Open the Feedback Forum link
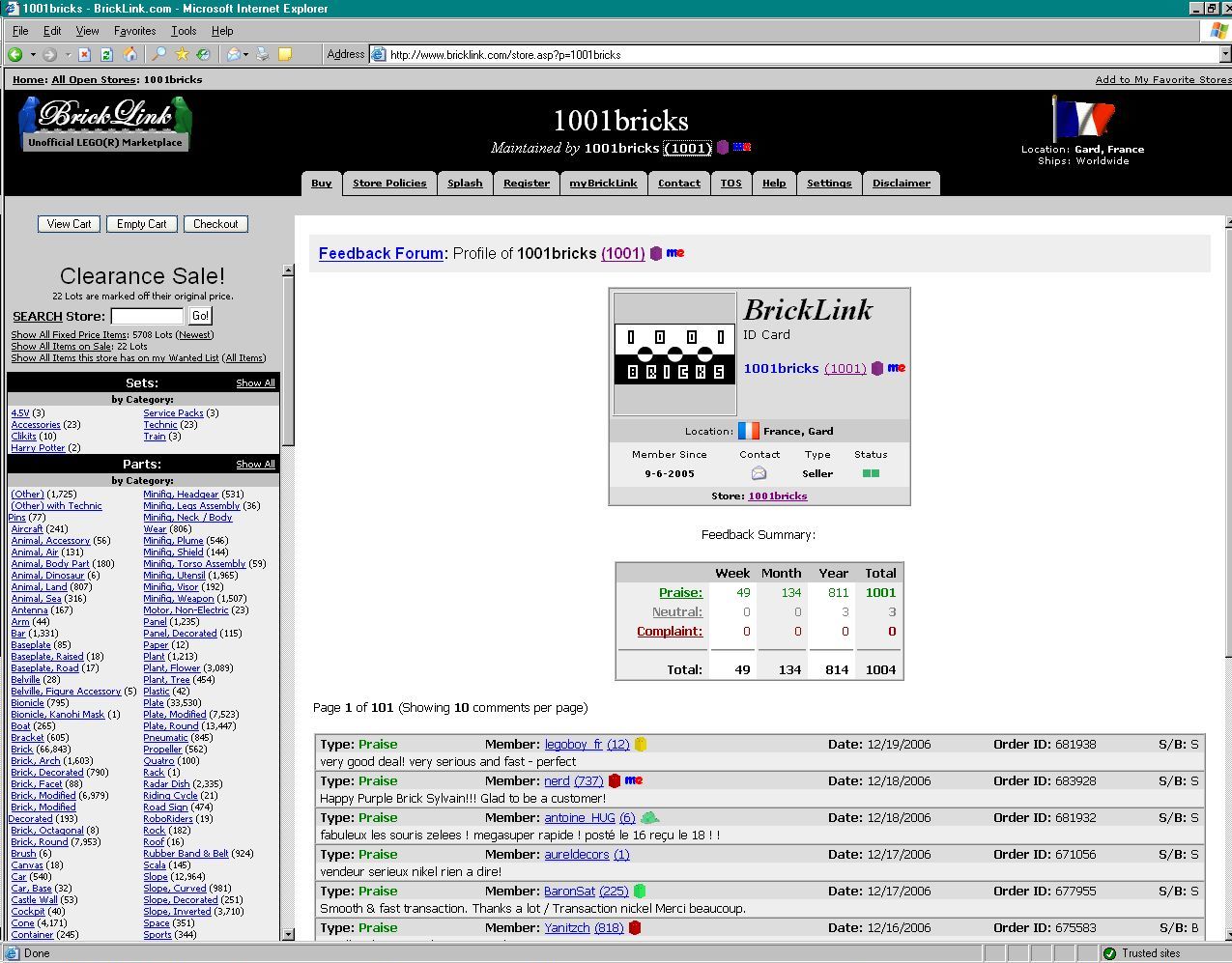 (381, 253)
